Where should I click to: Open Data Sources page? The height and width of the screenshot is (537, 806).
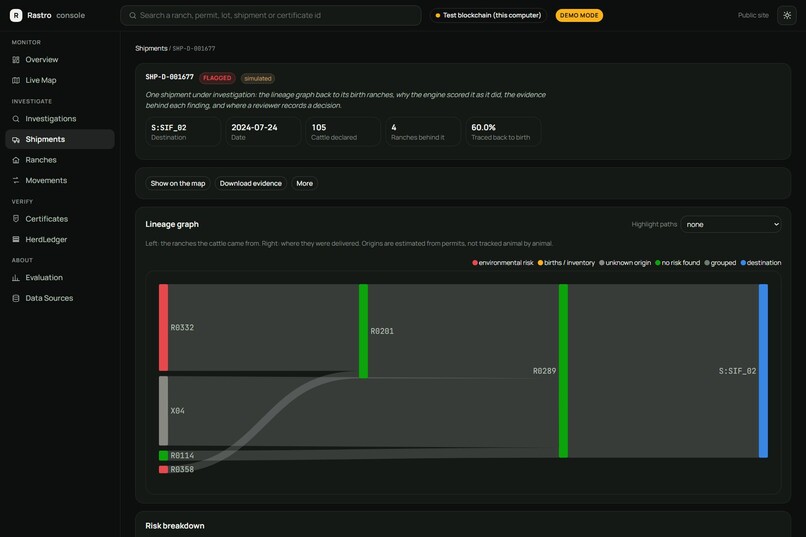pyautogui.click(x=60, y=298)
